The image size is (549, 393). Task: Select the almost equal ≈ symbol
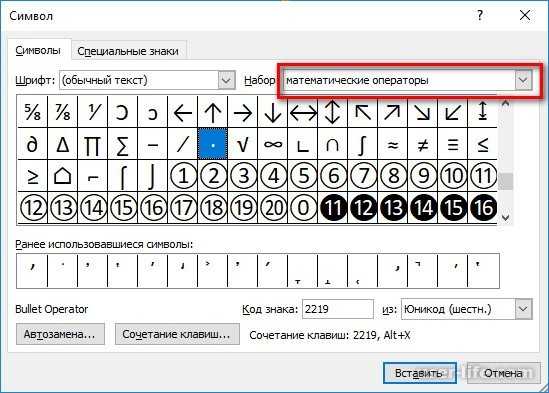pyautogui.click(x=393, y=144)
